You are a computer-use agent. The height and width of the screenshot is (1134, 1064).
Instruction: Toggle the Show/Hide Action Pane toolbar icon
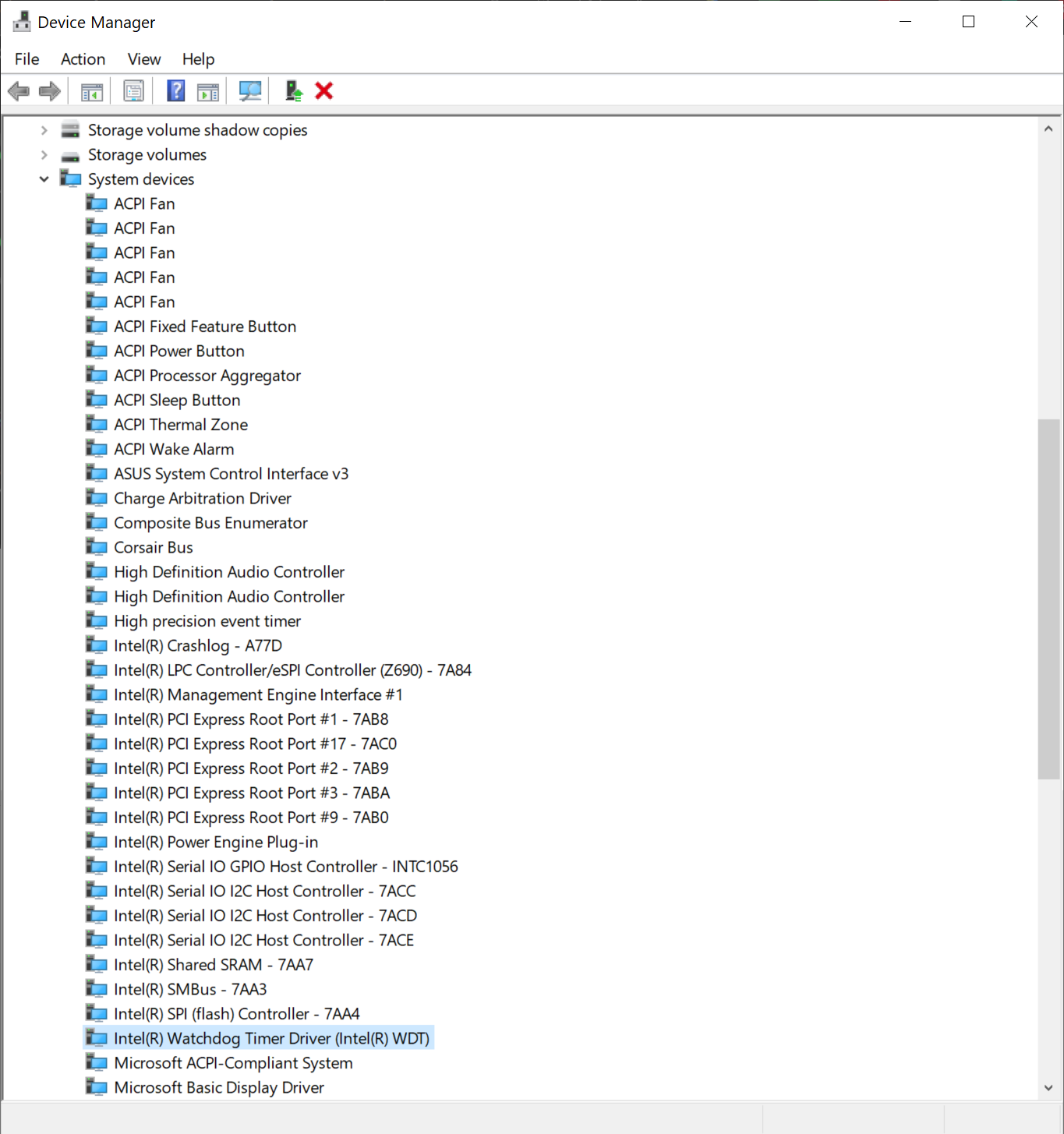pyautogui.click(x=208, y=91)
